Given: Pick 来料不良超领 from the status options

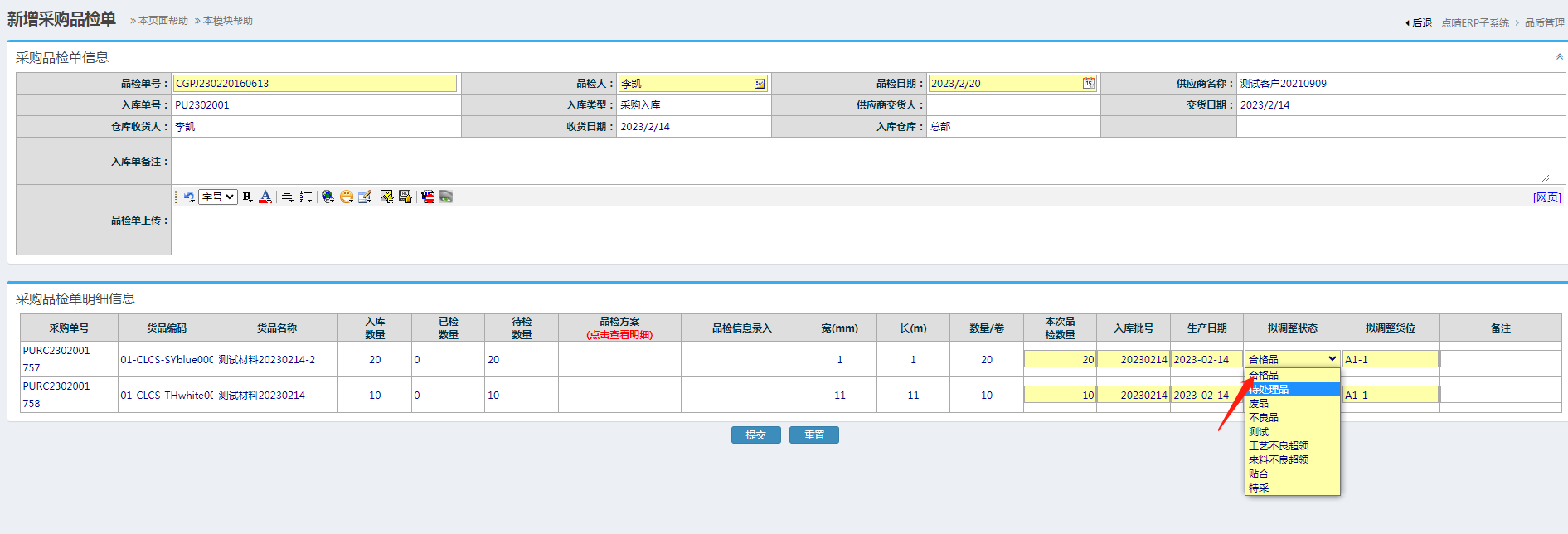Looking at the screenshot, I should (x=1279, y=460).
